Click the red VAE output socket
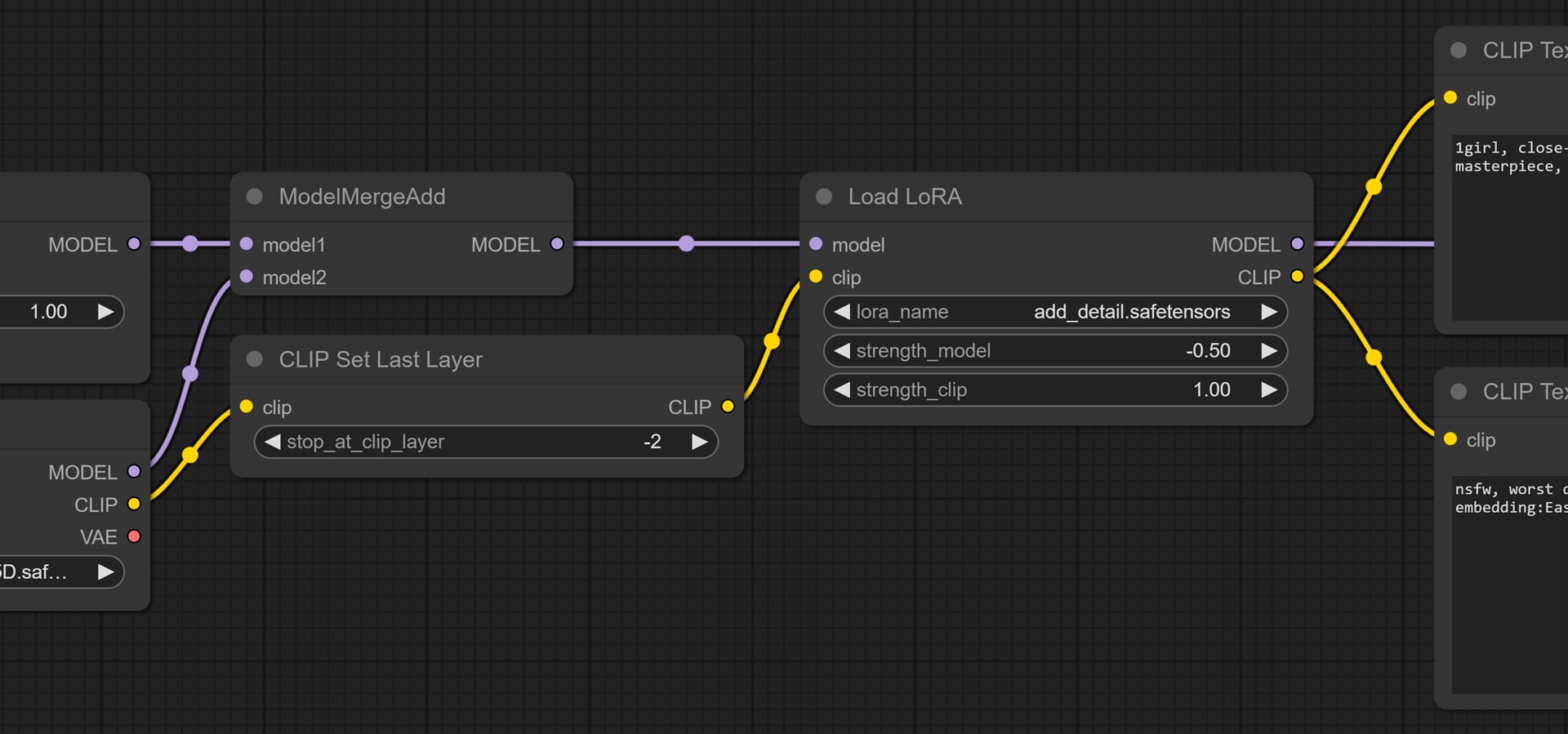The image size is (1568, 734). click(x=134, y=536)
